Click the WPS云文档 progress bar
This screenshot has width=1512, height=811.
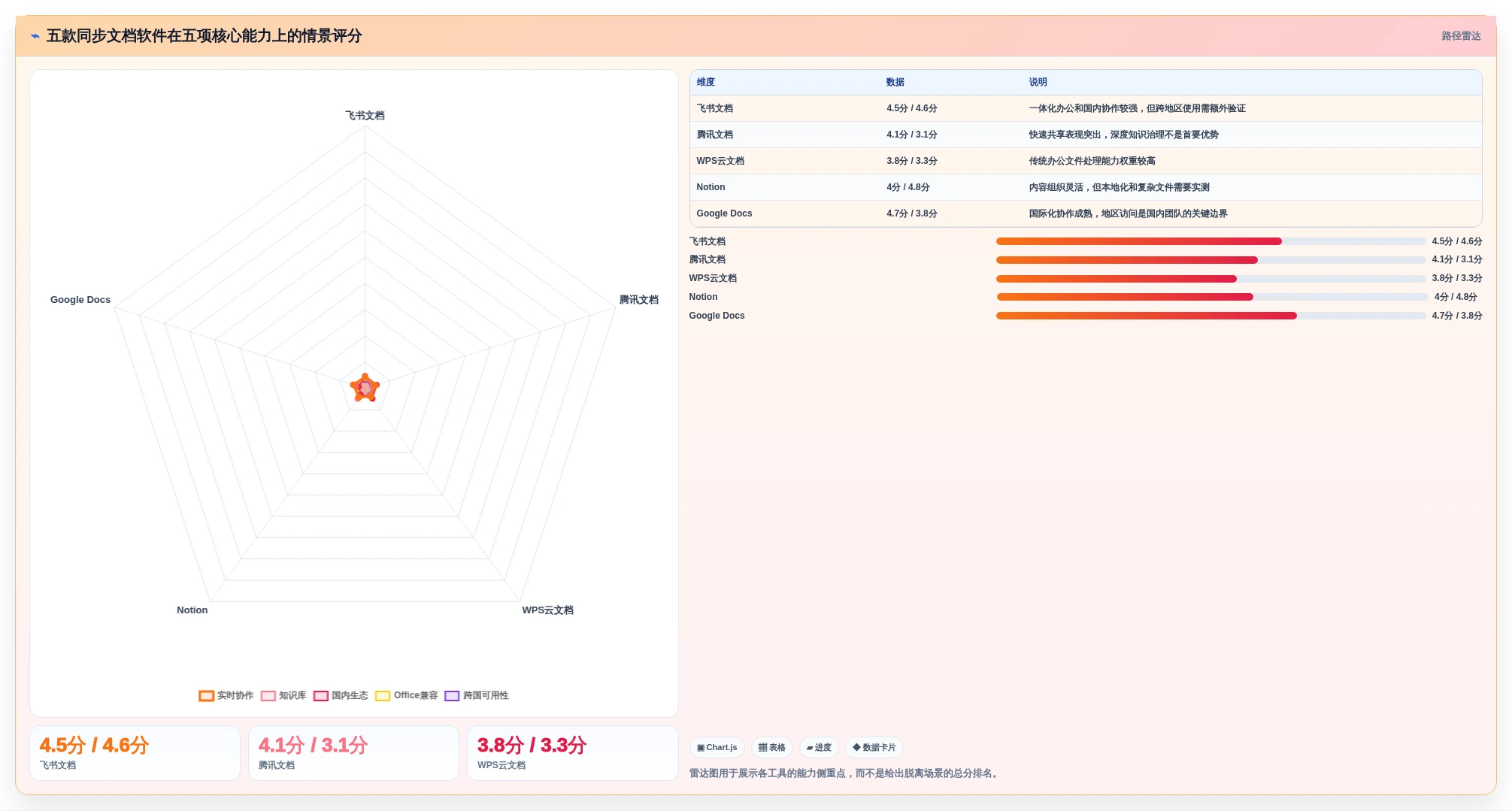point(1211,279)
